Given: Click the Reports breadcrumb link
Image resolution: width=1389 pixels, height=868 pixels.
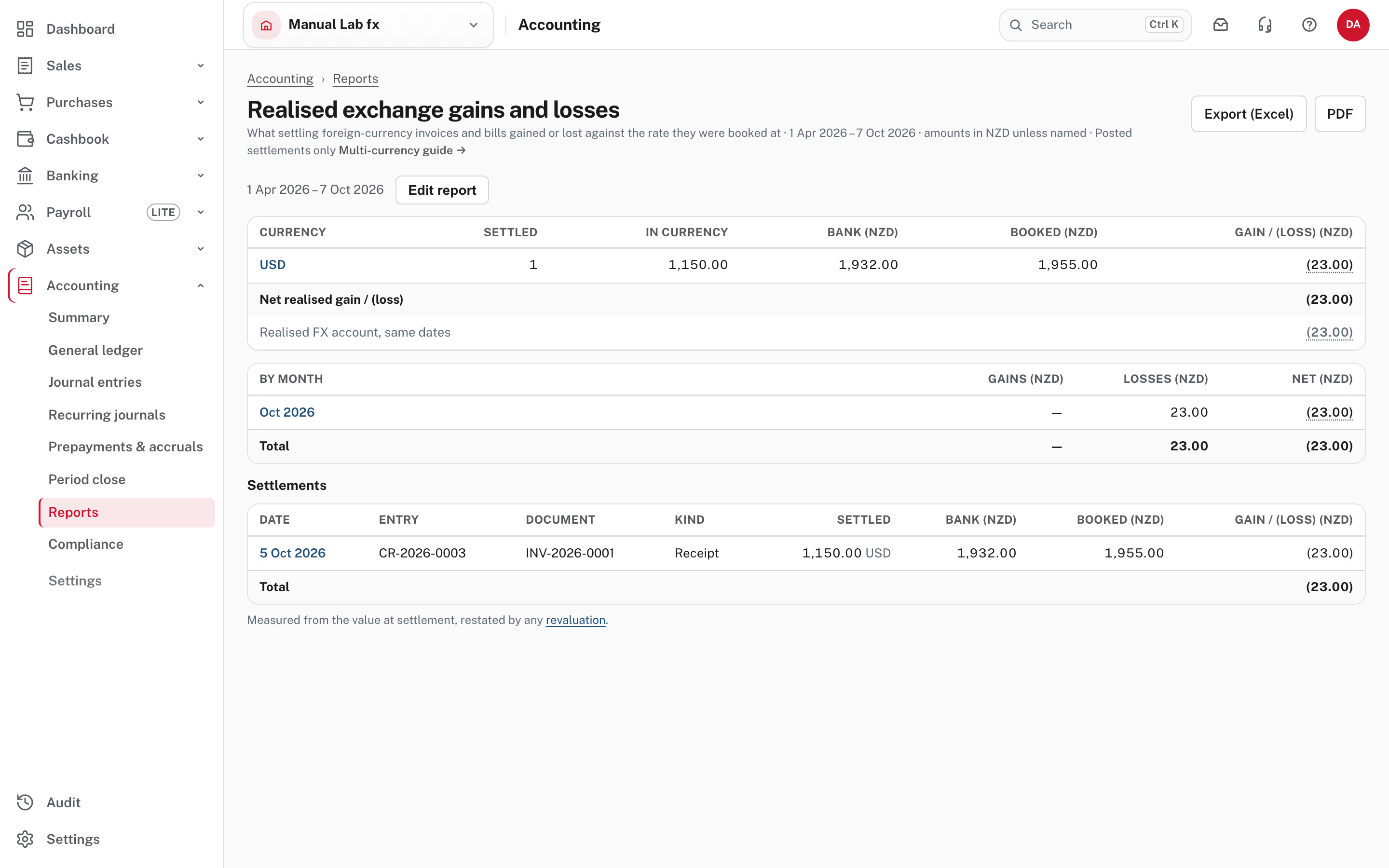Looking at the screenshot, I should click(355, 79).
